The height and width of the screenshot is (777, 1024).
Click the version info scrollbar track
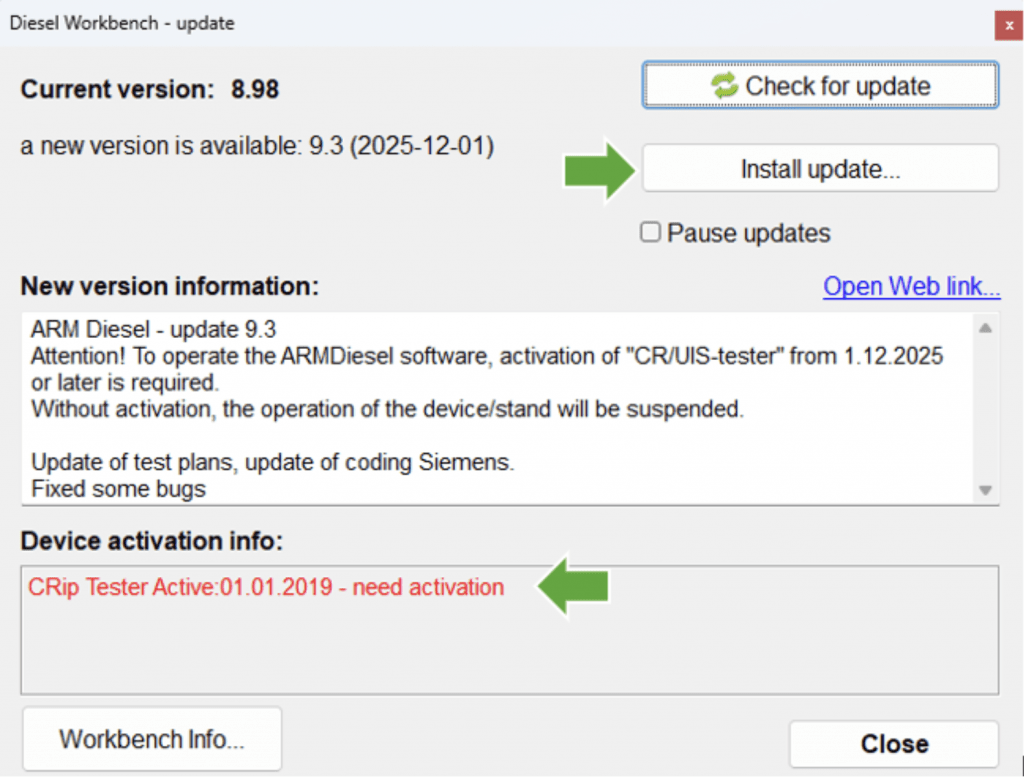click(x=985, y=410)
